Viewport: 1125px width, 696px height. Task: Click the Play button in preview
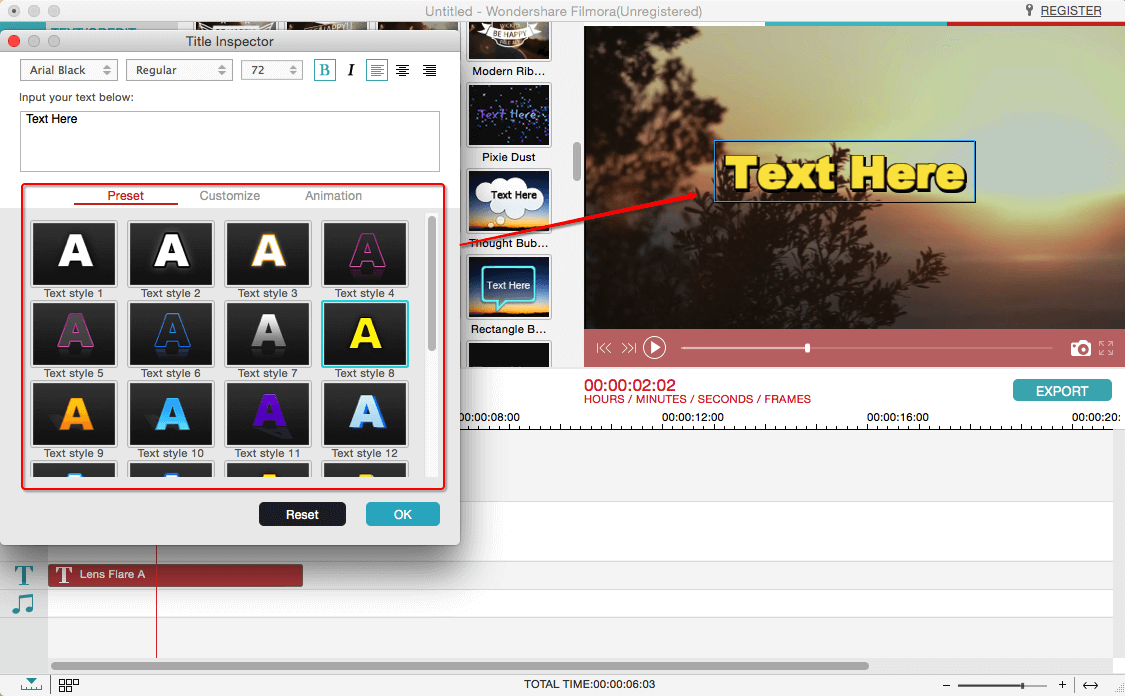tap(654, 347)
